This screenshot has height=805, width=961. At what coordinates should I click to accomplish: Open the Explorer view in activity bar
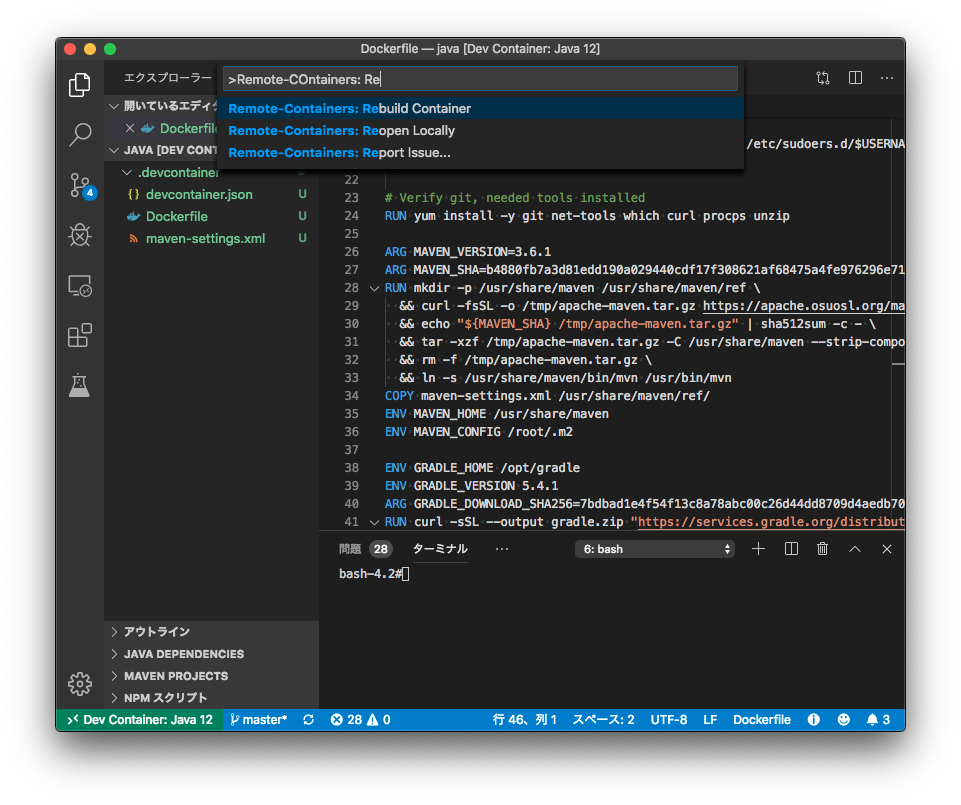[80, 85]
